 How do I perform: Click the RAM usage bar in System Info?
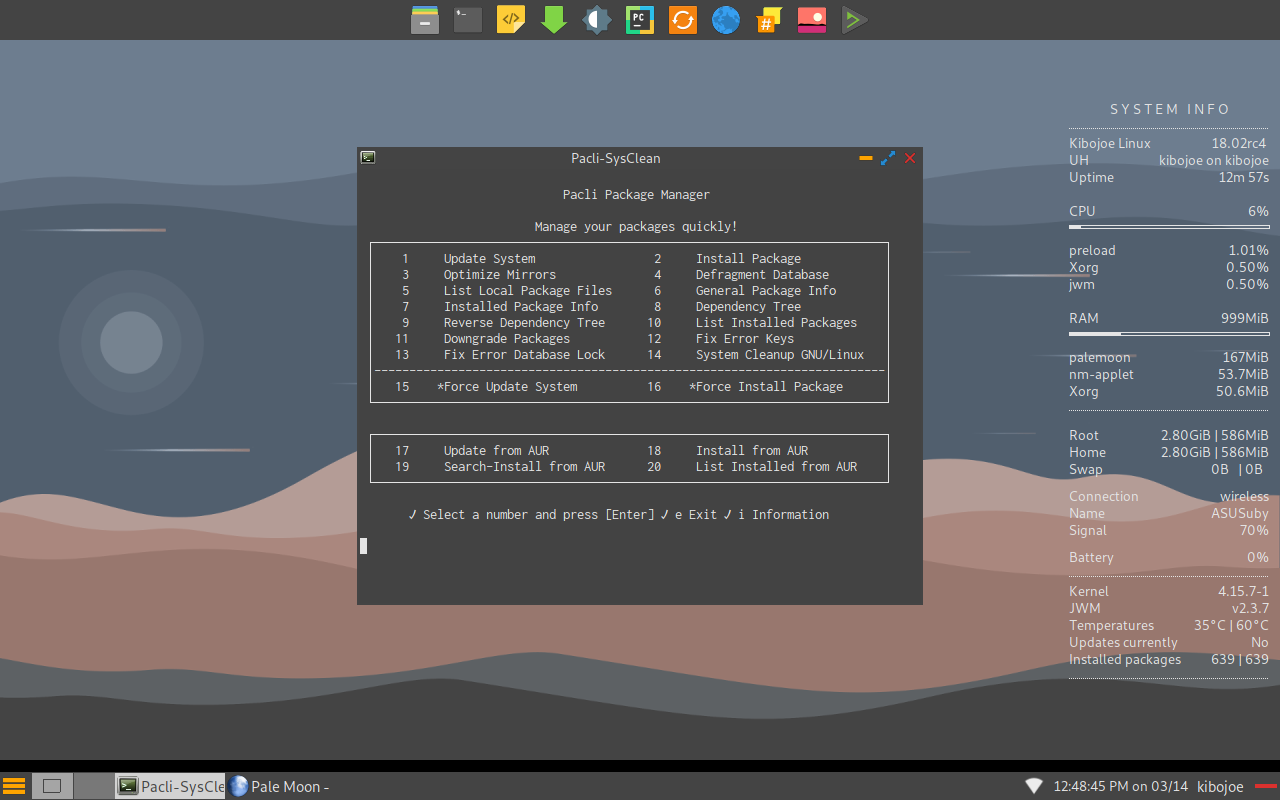pos(1169,334)
